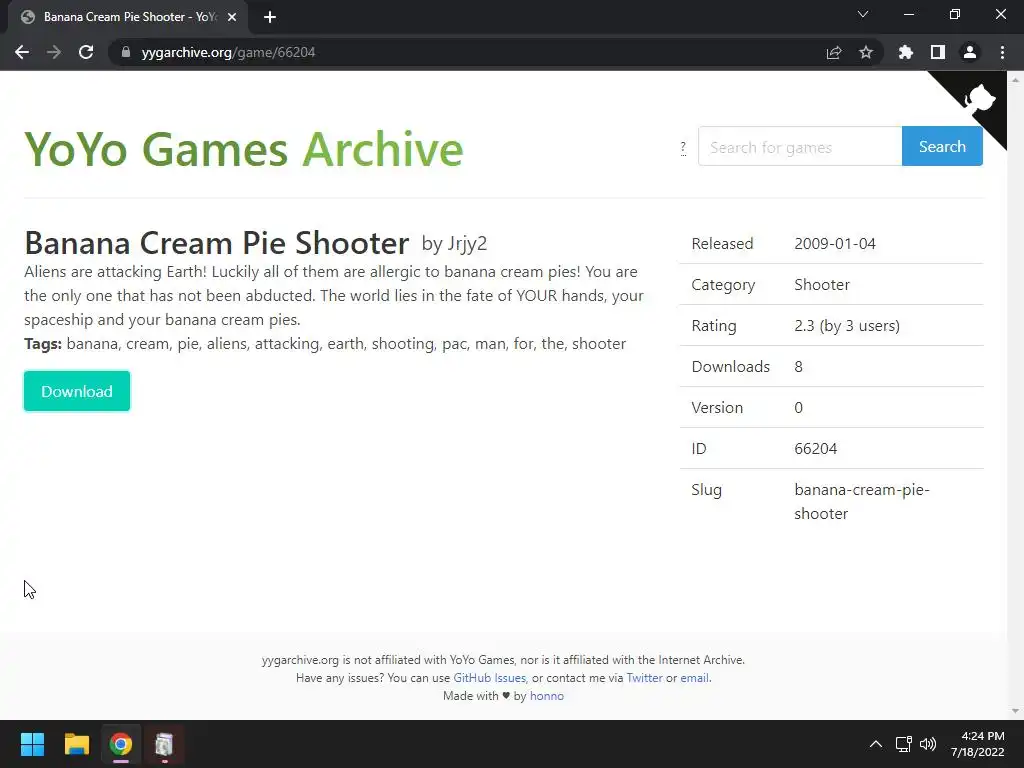This screenshot has height=768, width=1024.
Task: Open the Chrome profile icon
Action: coord(970,52)
